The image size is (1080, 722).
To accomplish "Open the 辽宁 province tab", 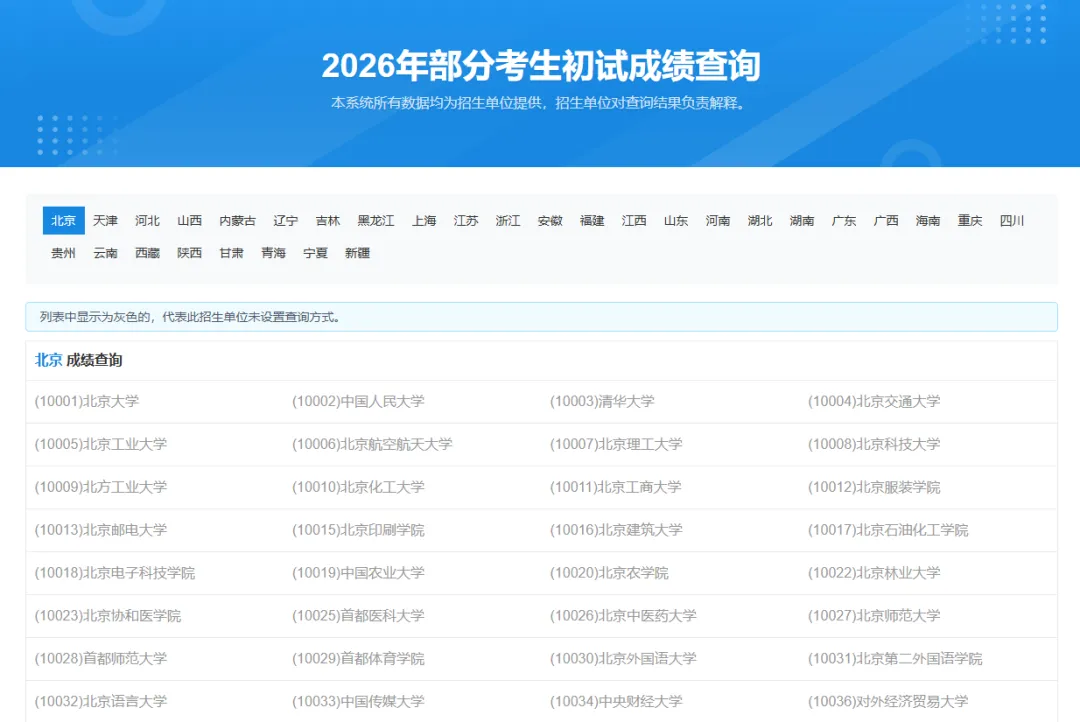I will (286, 220).
